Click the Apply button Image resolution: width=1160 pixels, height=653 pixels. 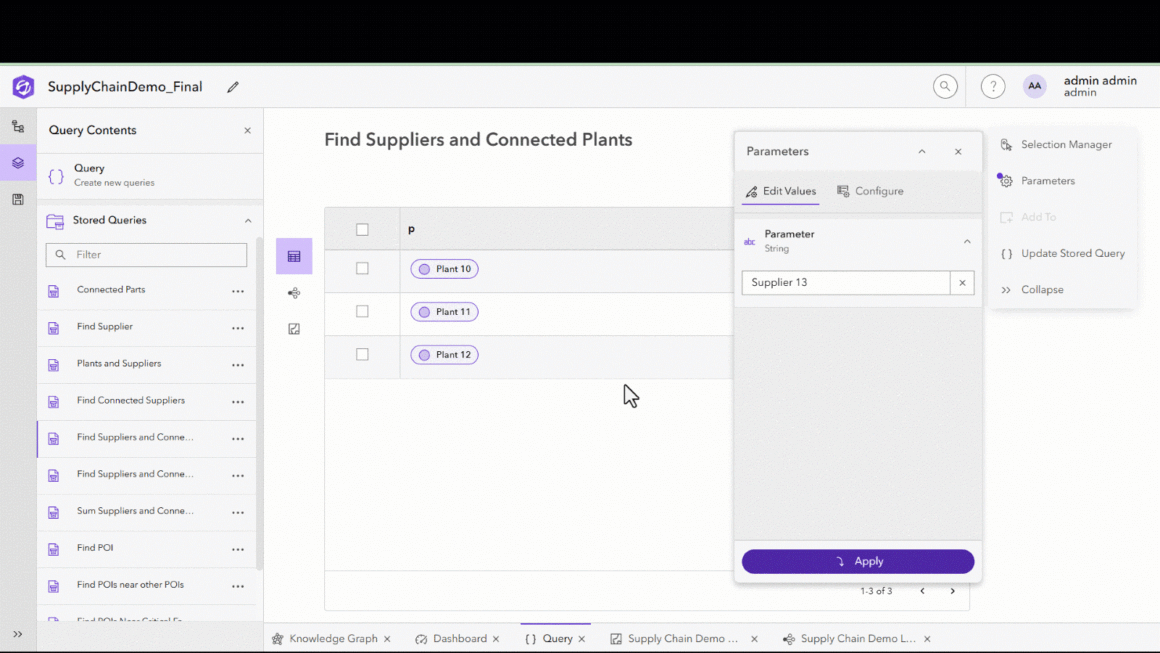pos(857,561)
